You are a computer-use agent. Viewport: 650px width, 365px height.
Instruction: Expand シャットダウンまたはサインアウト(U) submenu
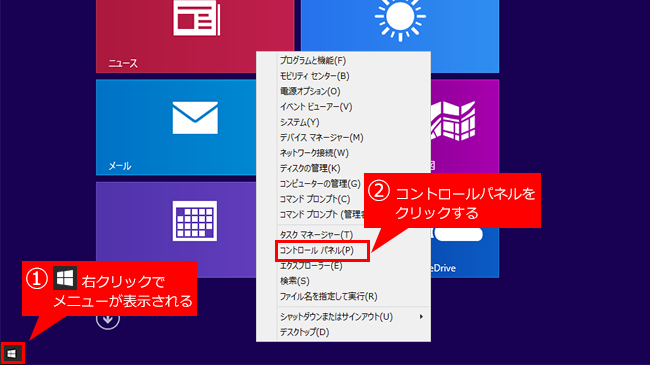(343, 317)
